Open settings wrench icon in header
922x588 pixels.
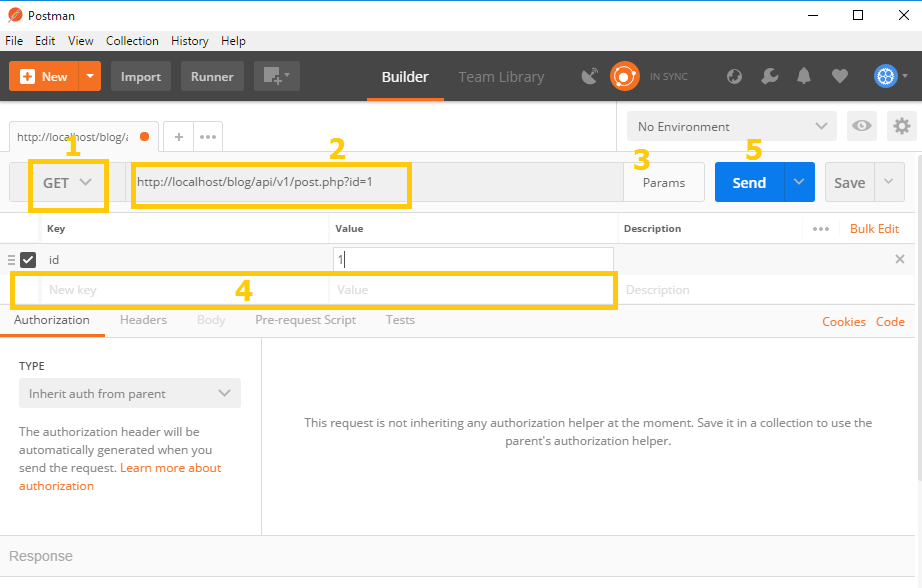(769, 76)
